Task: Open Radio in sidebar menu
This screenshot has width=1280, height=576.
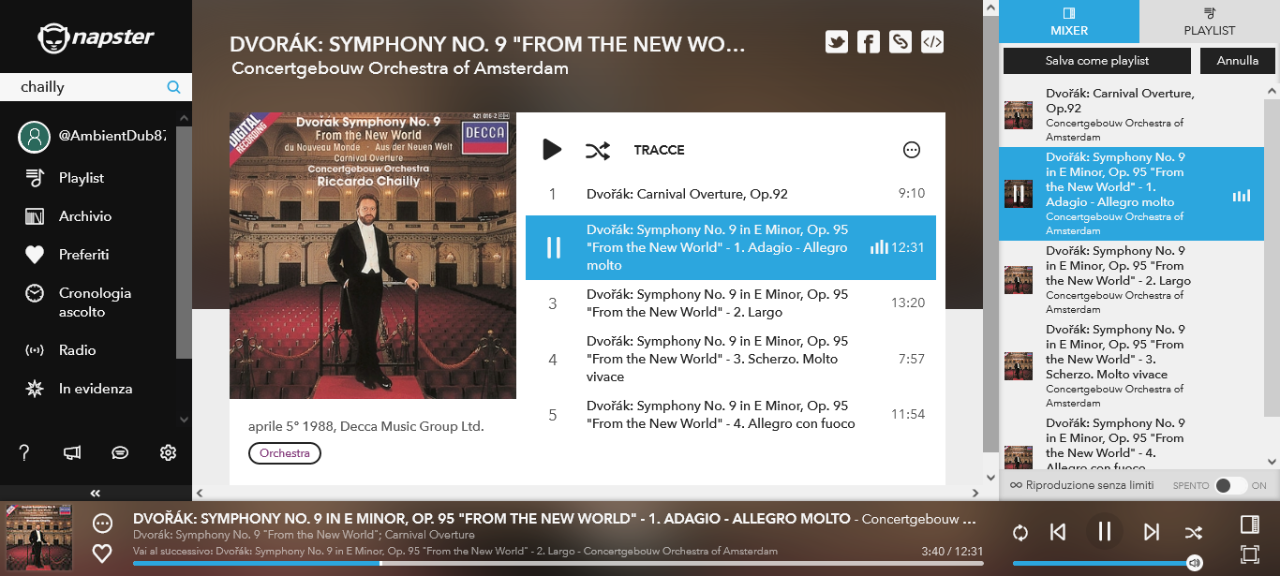Action: coord(77,350)
